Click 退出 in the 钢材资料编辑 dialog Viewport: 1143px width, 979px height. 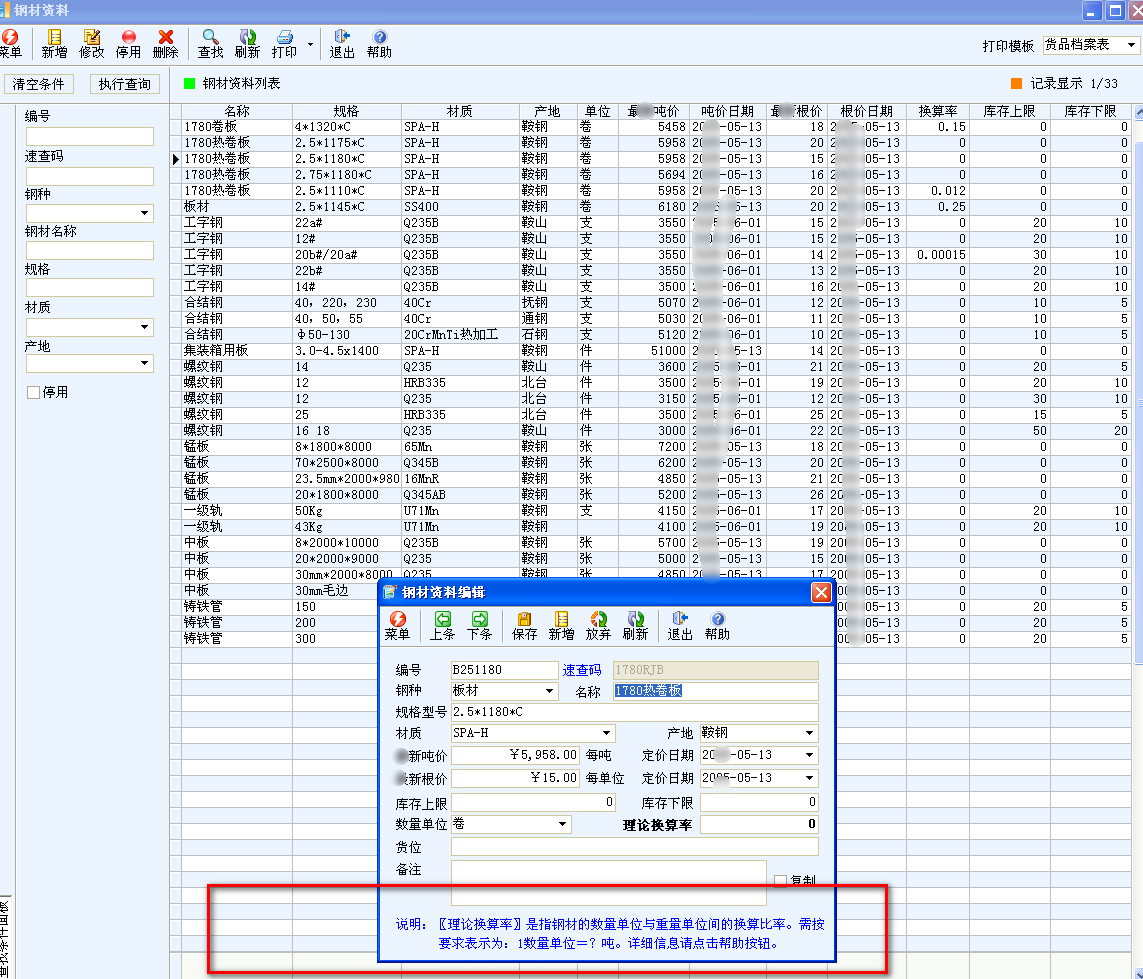(680, 626)
